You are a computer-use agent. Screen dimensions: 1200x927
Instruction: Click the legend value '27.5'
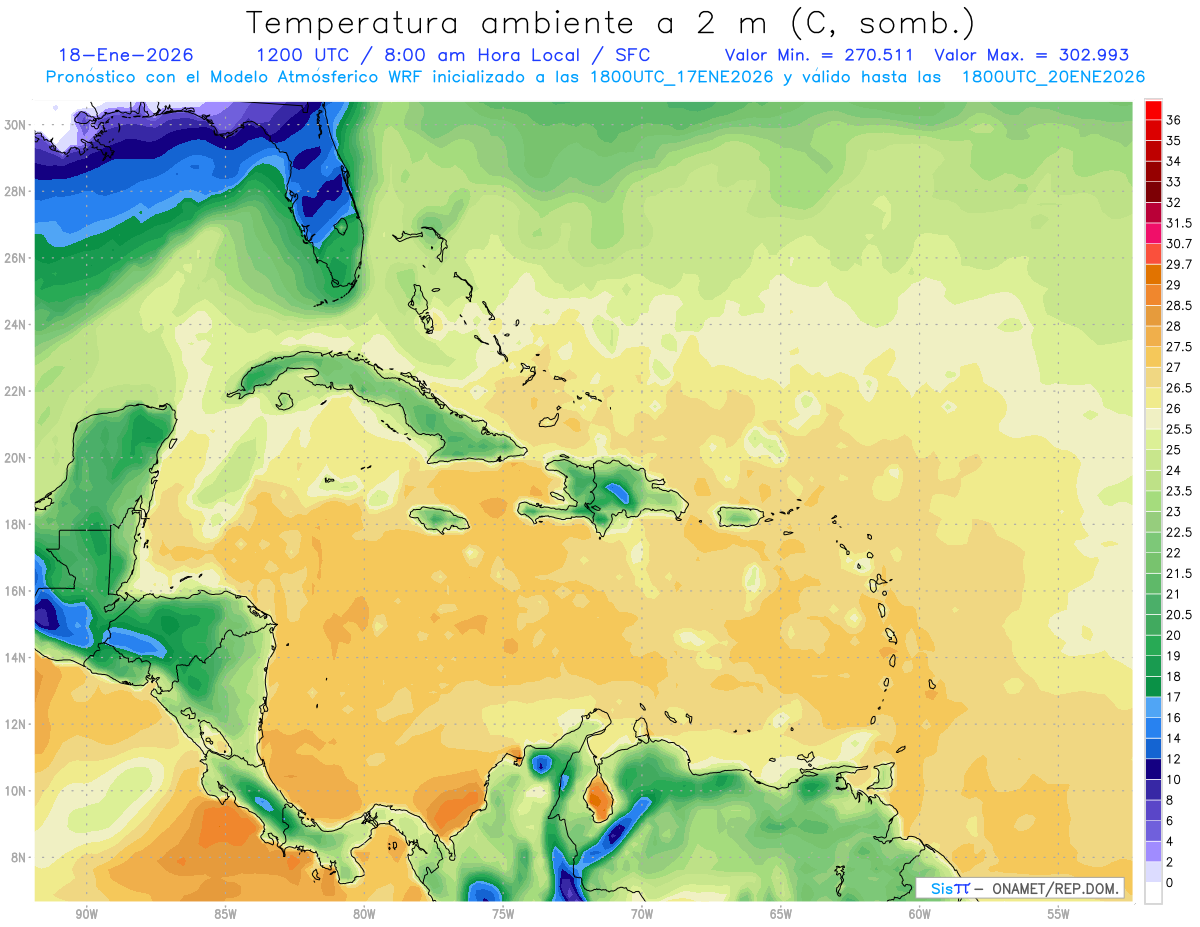tap(1179, 347)
